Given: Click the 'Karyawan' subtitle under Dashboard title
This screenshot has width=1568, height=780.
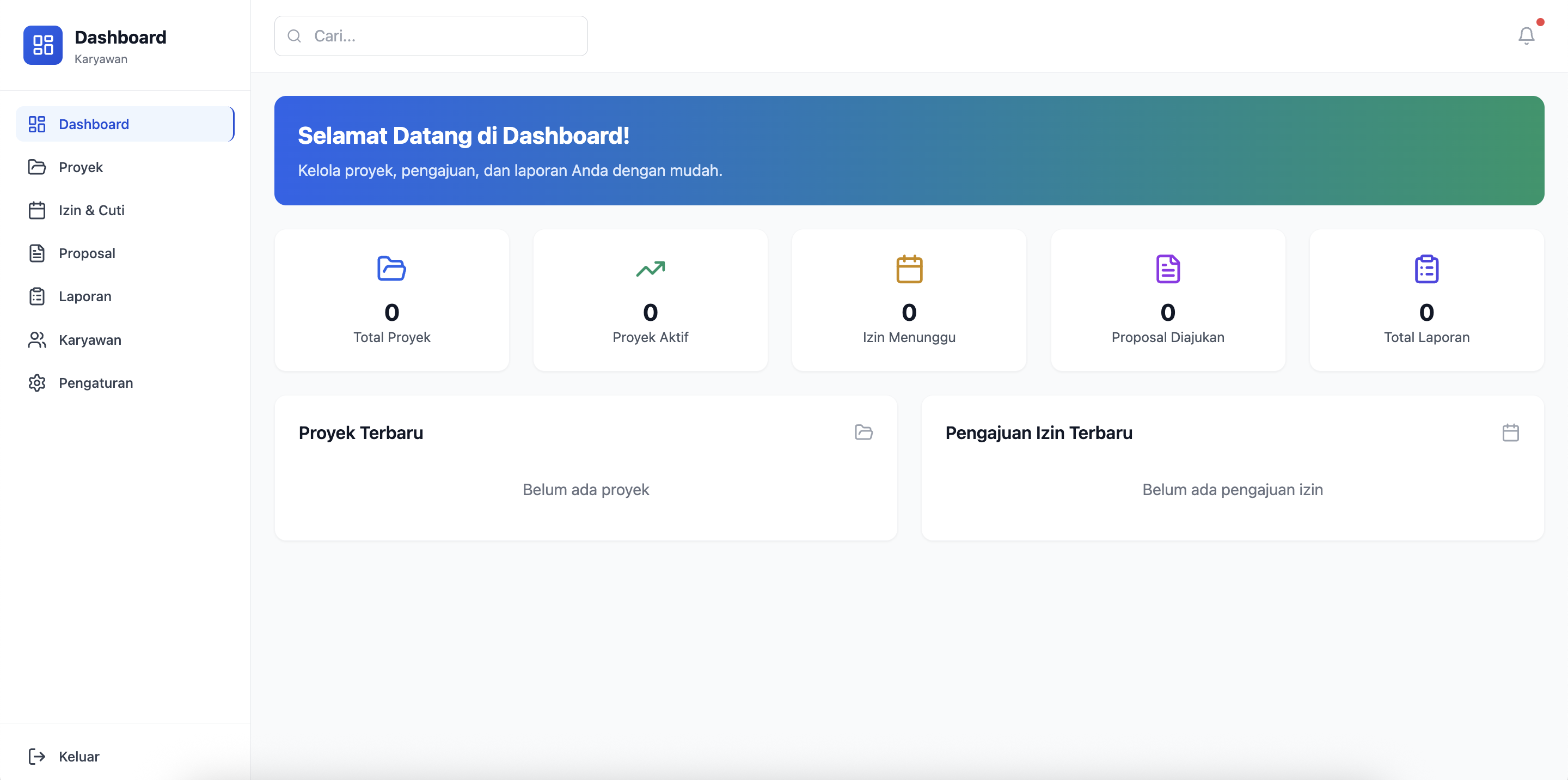Looking at the screenshot, I should [x=101, y=59].
